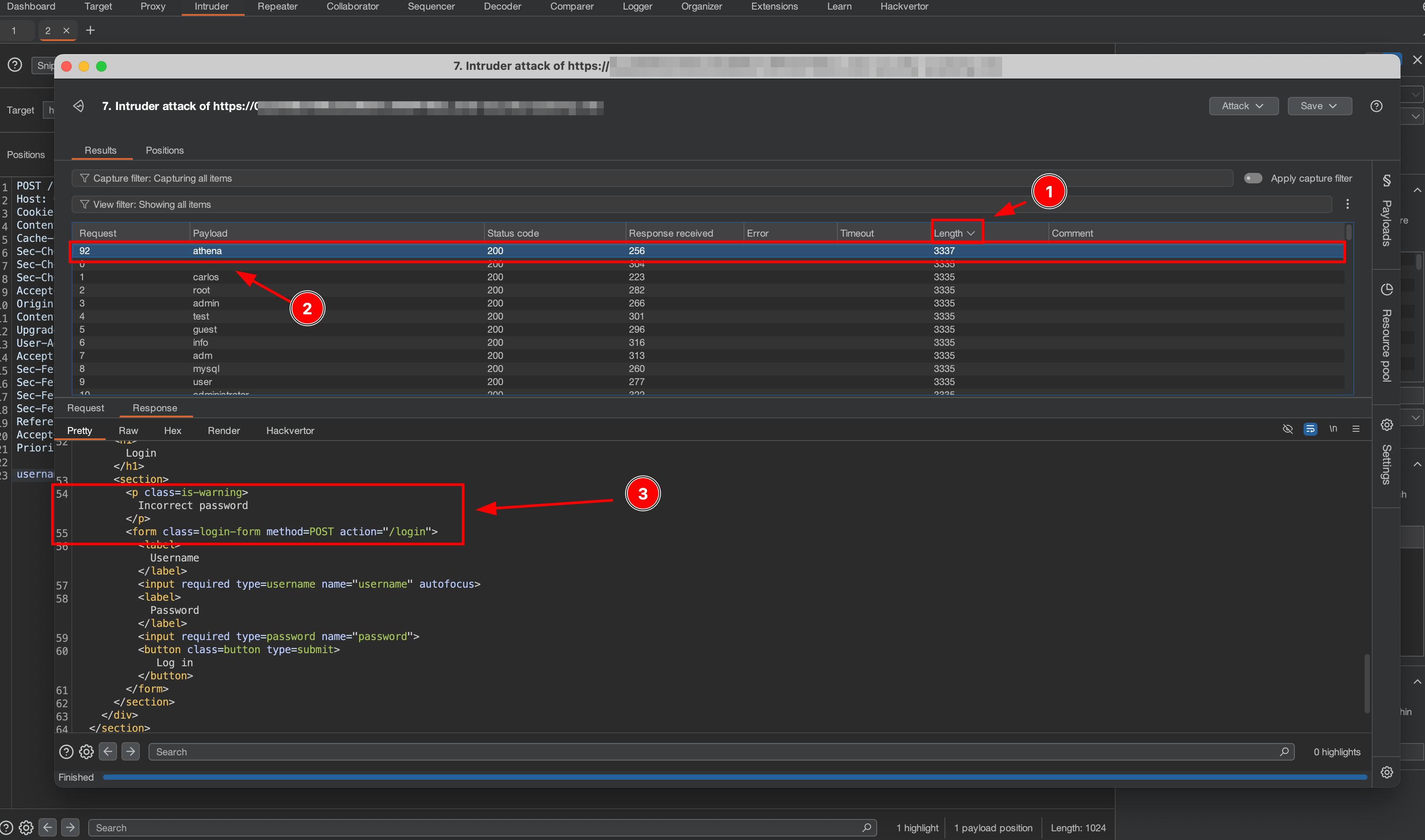Select the result row with payload carlos
Screen dimensions: 1425x840
point(708,277)
